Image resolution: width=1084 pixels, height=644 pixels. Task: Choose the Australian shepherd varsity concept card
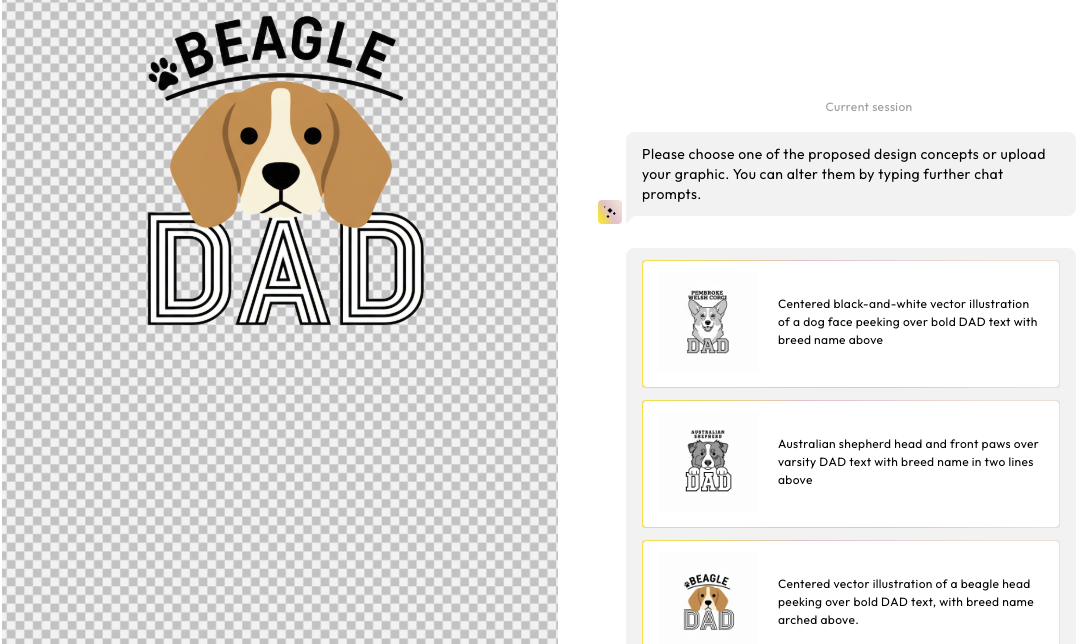[850, 464]
